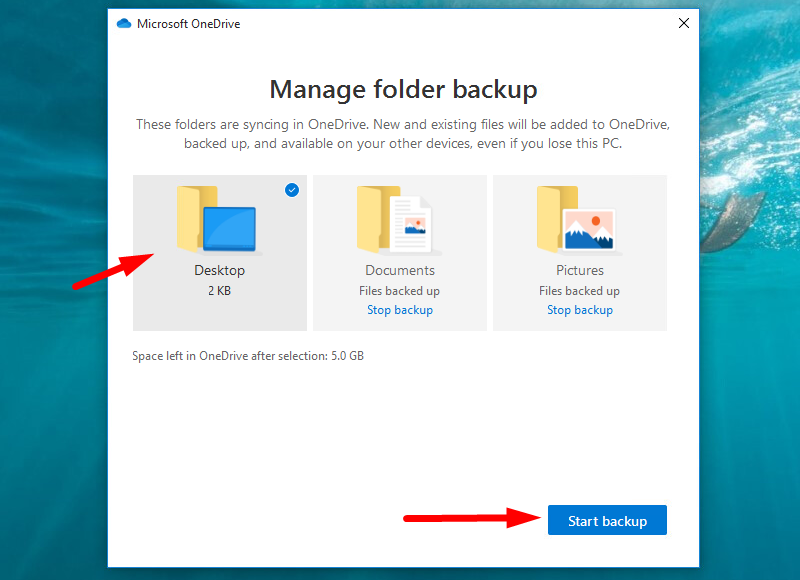Click the folder syncing description paragraph
Viewport: 800px width, 580px height.
(x=403, y=134)
